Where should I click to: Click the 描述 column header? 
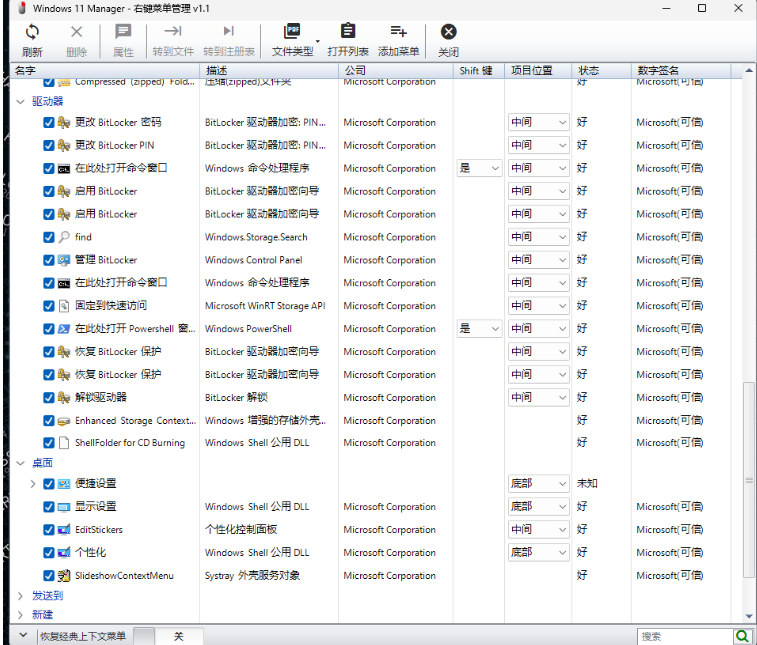[x=268, y=71]
